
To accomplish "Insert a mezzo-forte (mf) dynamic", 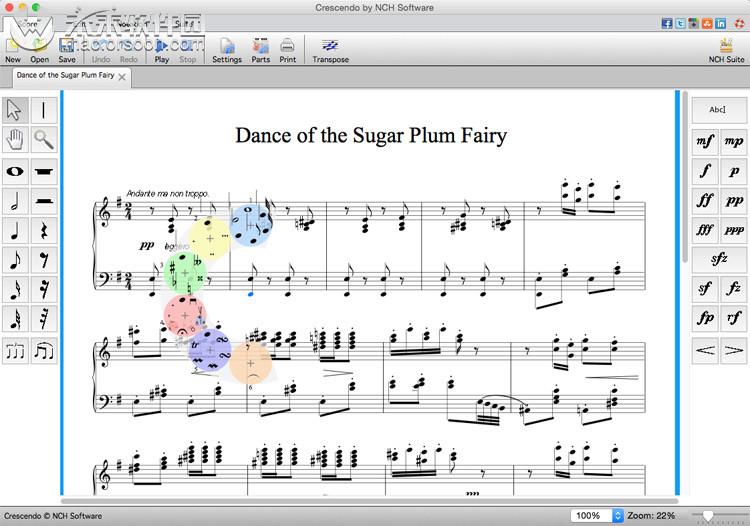I will pyautogui.click(x=705, y=142).
